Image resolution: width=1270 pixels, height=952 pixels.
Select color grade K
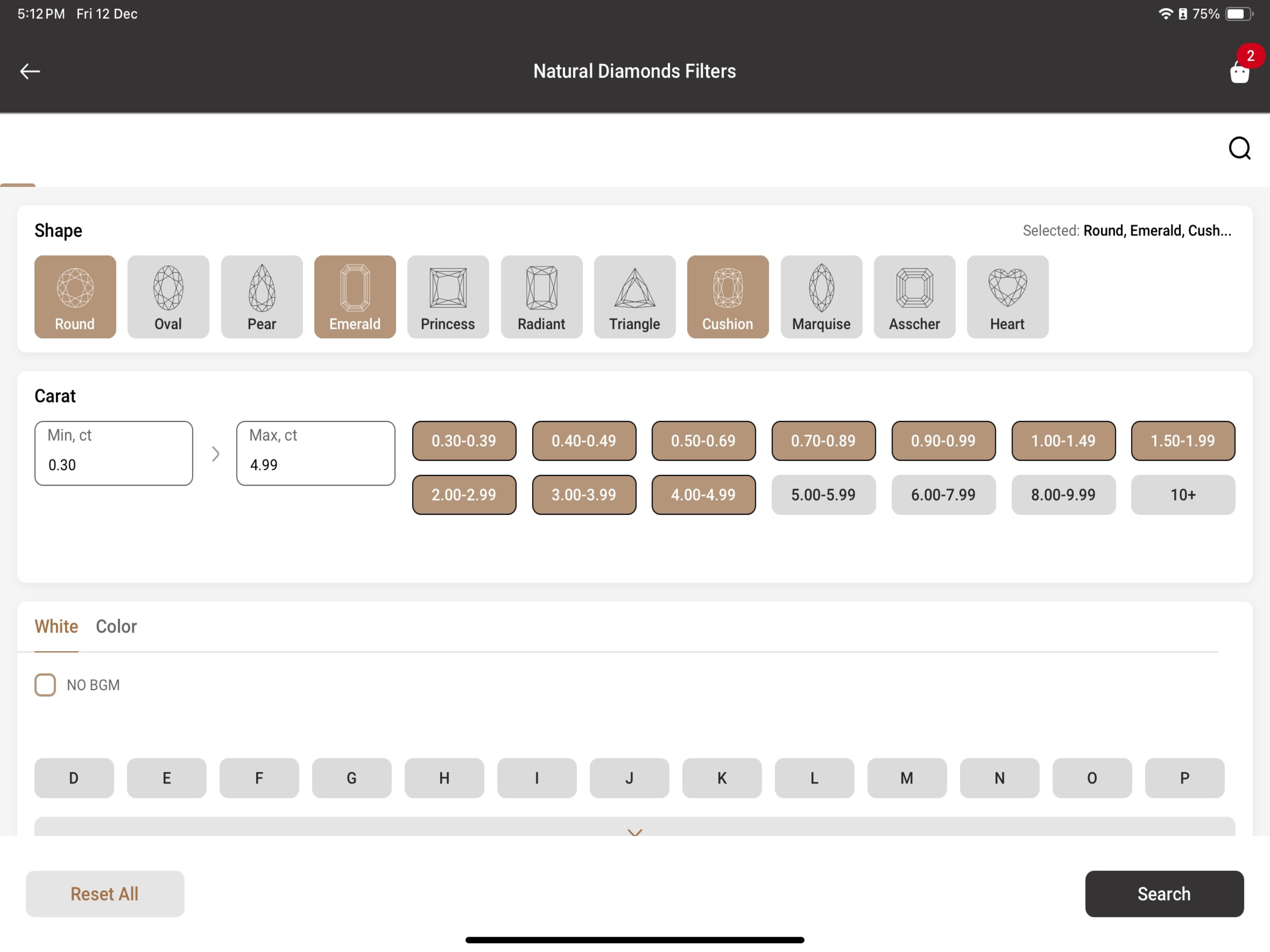click(721, 777)
